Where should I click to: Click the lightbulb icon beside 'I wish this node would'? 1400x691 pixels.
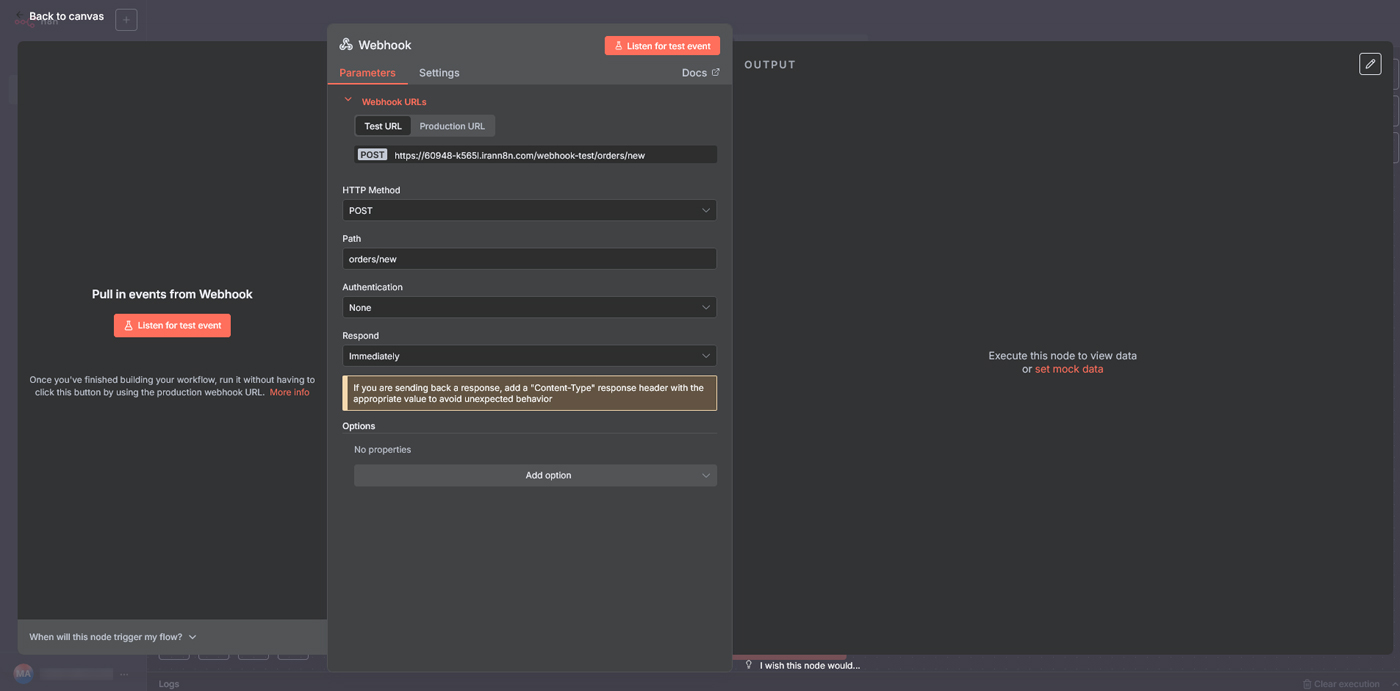click(x=748, y=665)
